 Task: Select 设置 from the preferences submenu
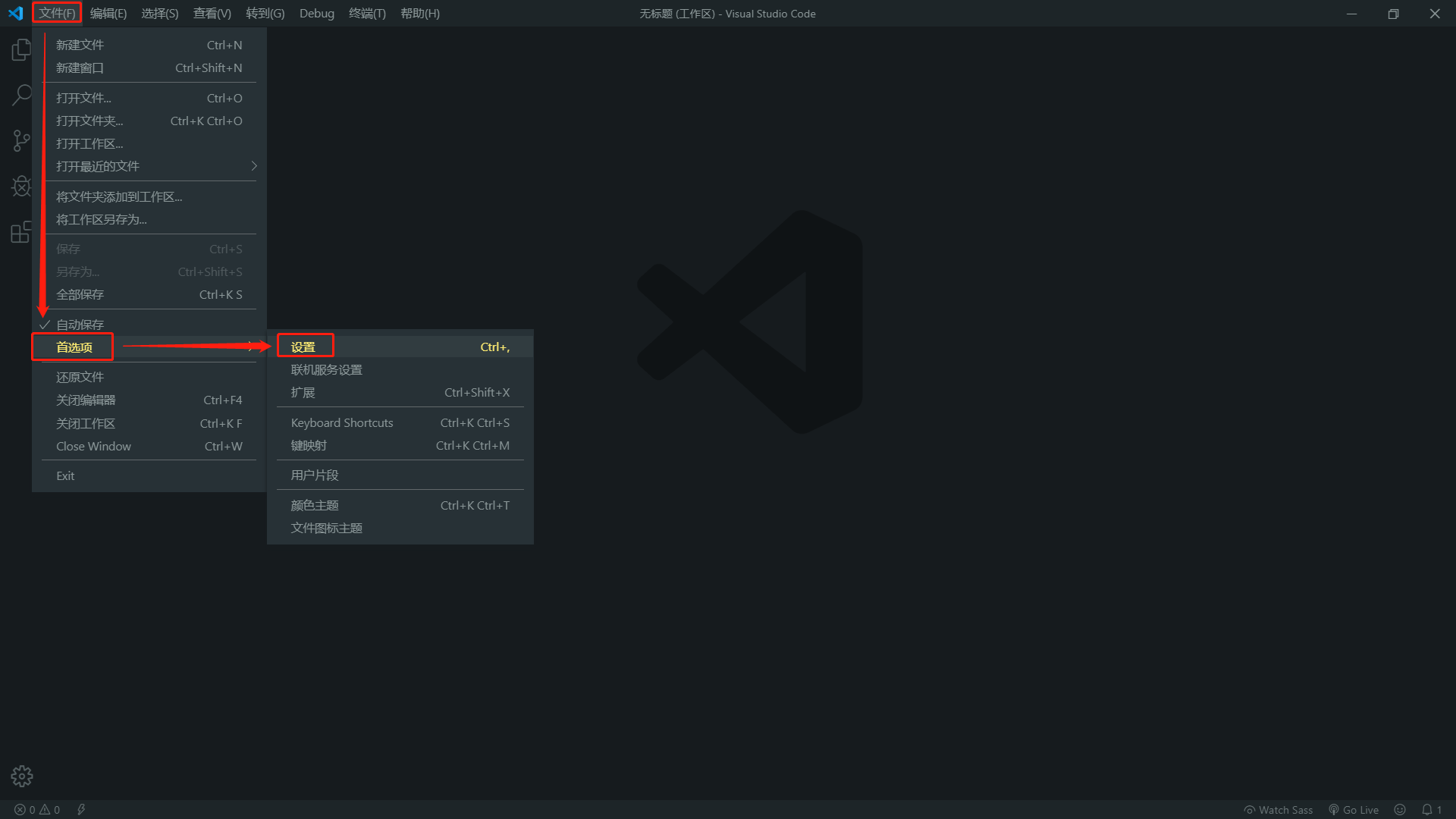(303, 347)
